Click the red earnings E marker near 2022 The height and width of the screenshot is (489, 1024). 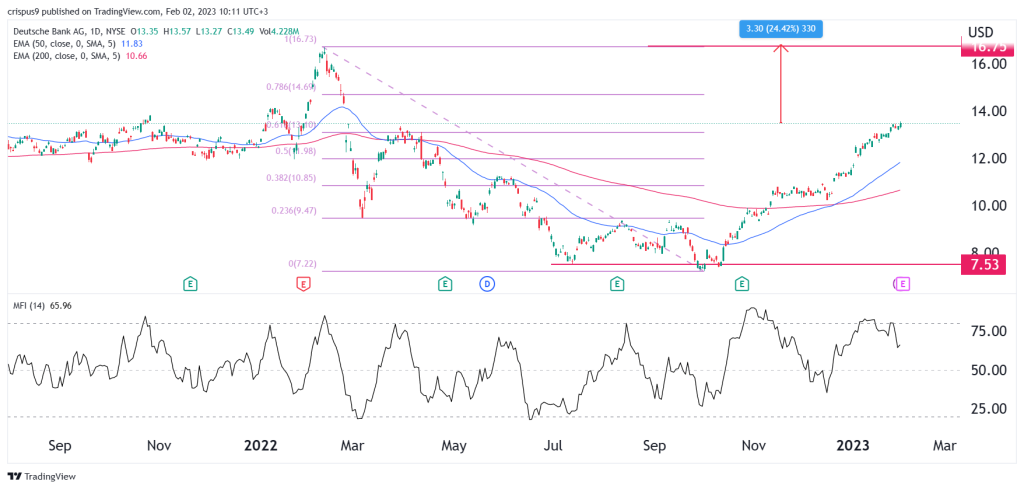click(303, 283)
